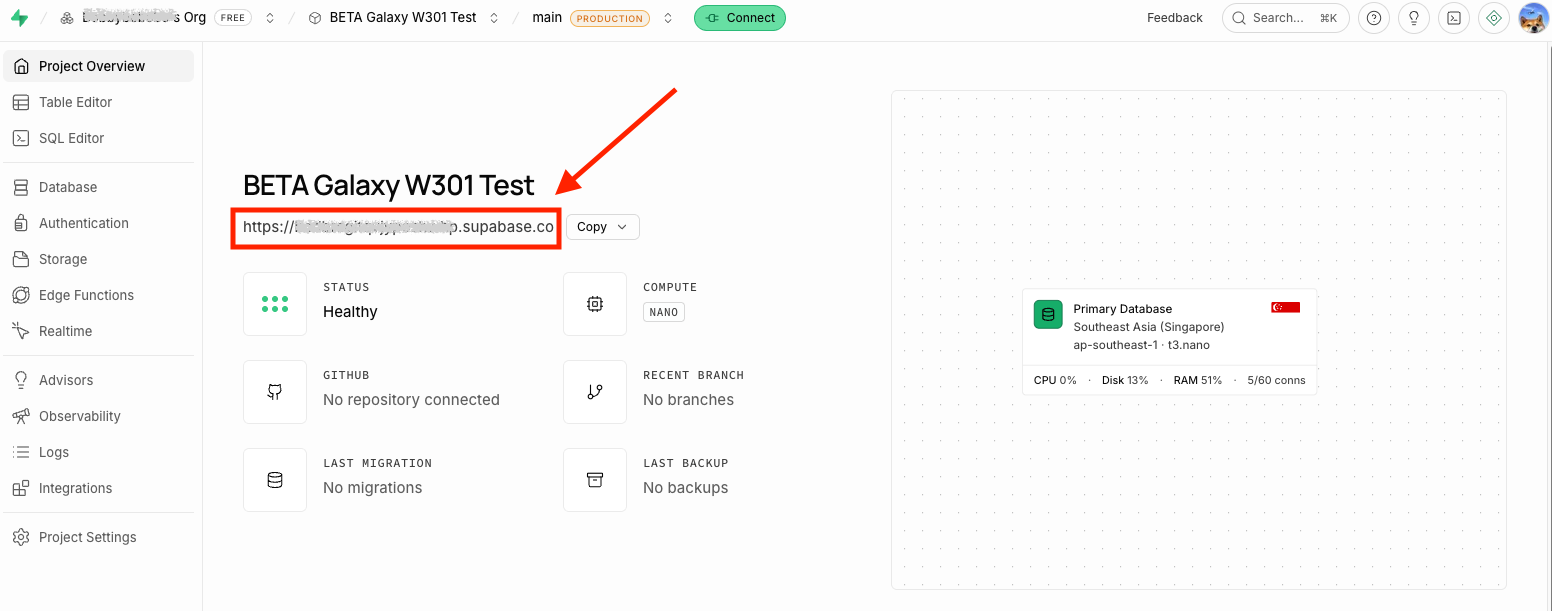This screenshot has width=1552, height=611.
Task: Click the user avatar picture
Action: point(1533,18)
